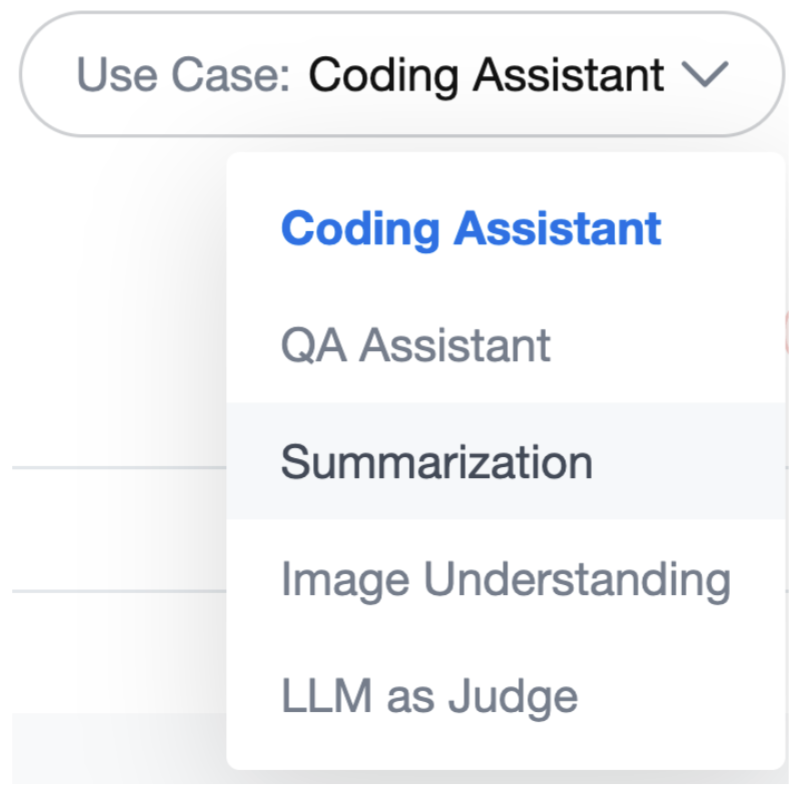Set use case to LLM as Judge
Viewport: 808px width, 794px height.
[429, 696]
